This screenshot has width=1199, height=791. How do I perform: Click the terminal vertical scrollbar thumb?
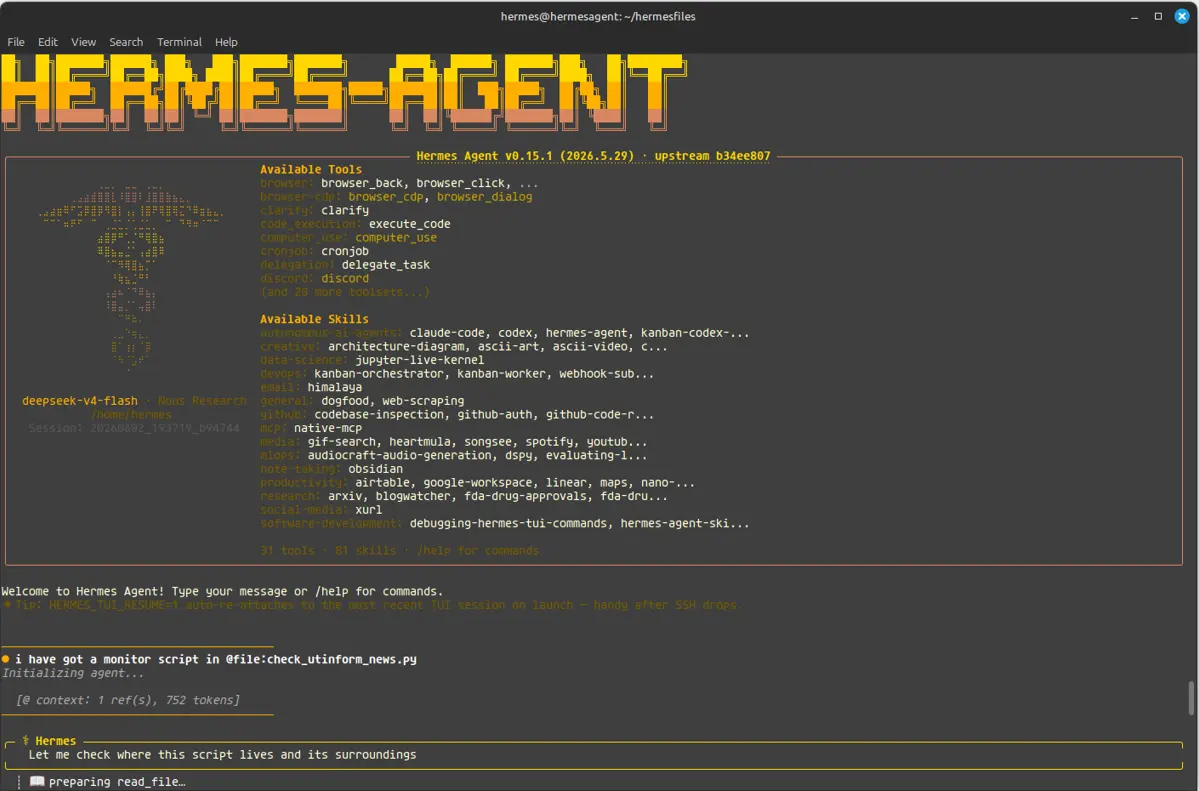[1191, 698]
